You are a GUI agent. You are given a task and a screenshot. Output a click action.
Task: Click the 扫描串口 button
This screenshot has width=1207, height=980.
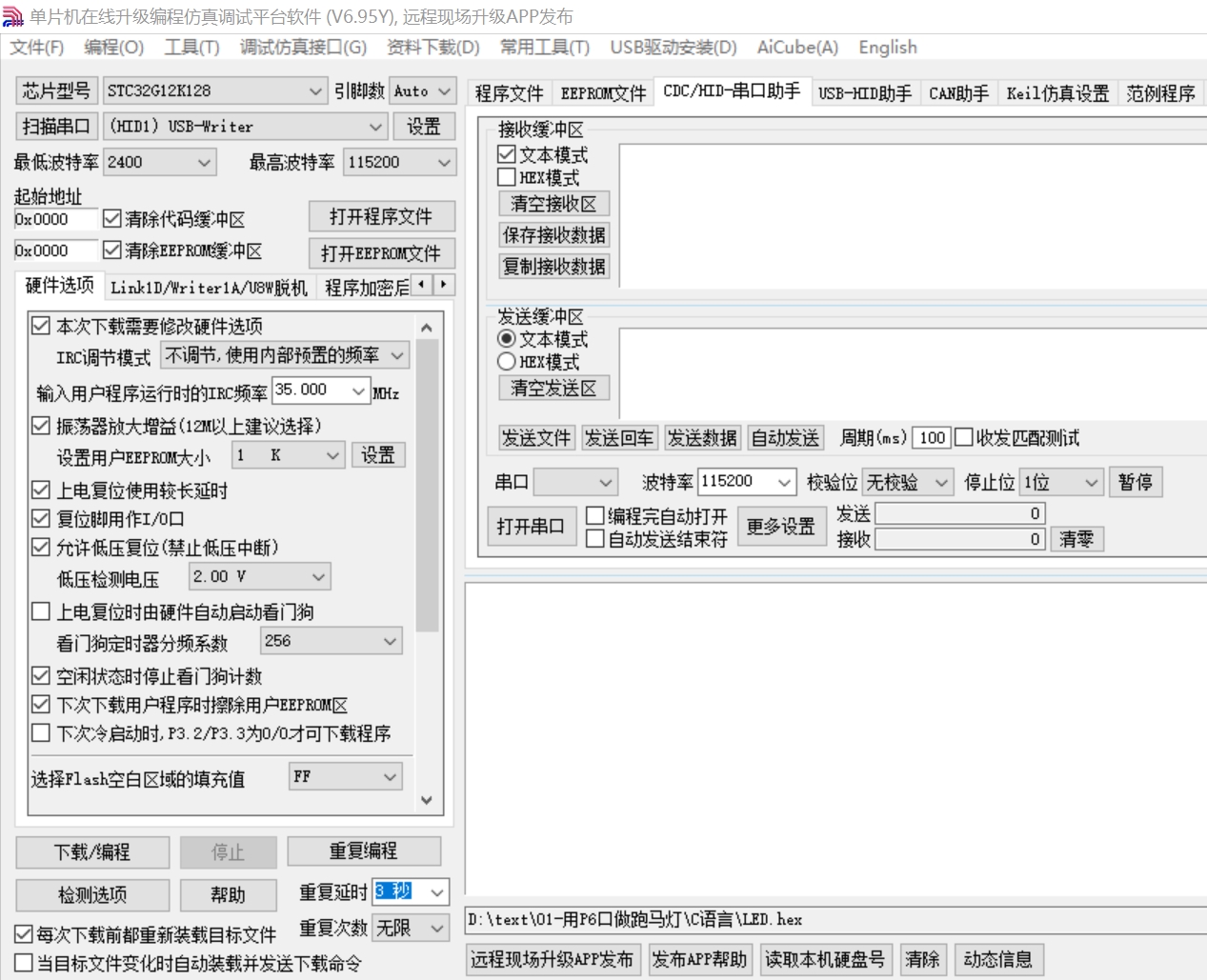56,127
